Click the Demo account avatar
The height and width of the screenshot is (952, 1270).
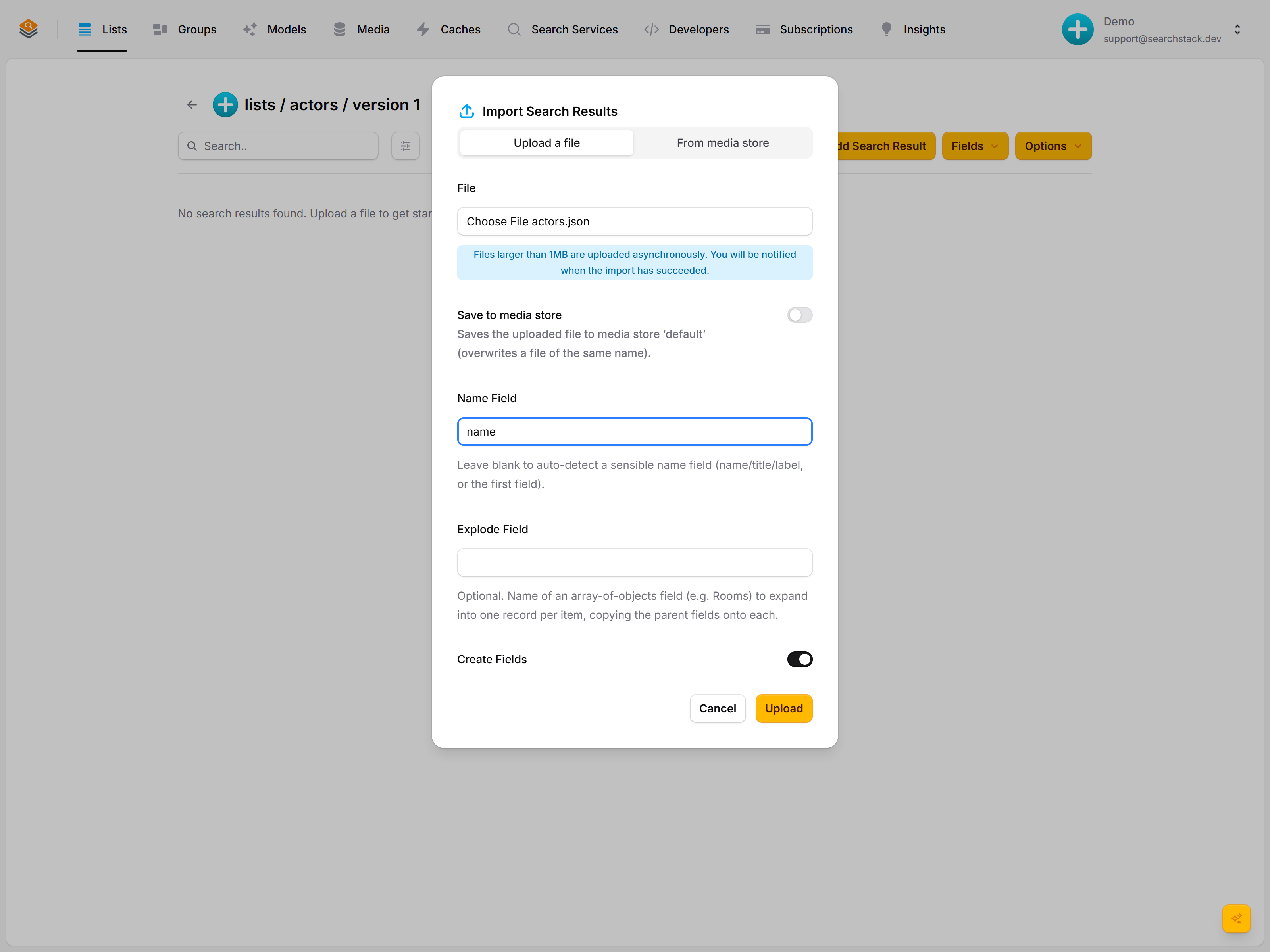(1078, 29)
